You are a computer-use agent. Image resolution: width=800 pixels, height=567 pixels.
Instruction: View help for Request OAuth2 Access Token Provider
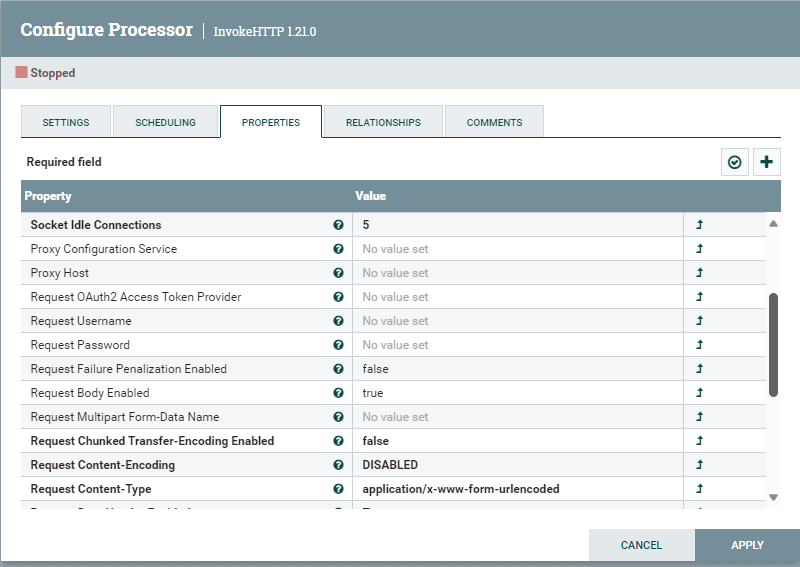338,297
